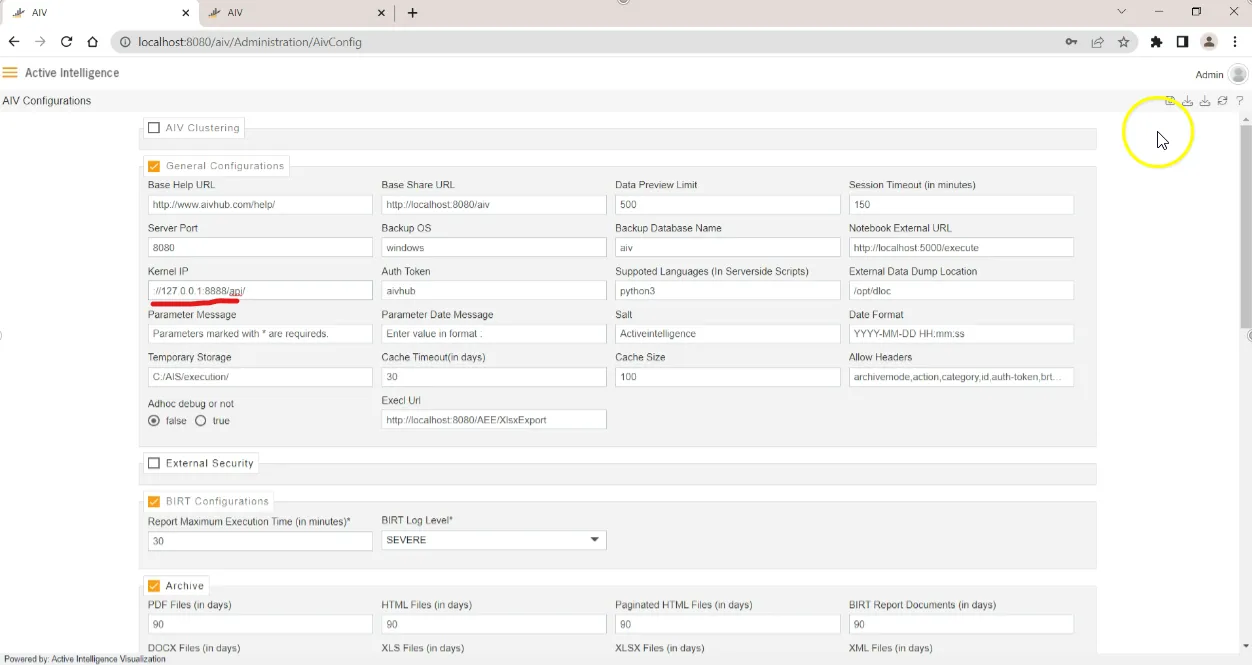Click Date Format field
The height and width of the screenshot is (665, 1252).
pyautogui.click(x=961, y=334)
